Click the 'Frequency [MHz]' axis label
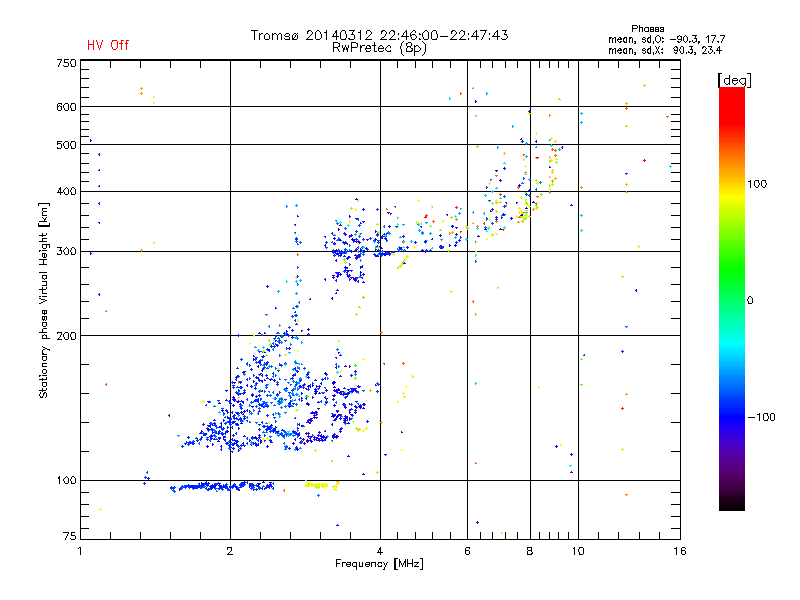This screenshot has height=600, width=800. (379, 564)
